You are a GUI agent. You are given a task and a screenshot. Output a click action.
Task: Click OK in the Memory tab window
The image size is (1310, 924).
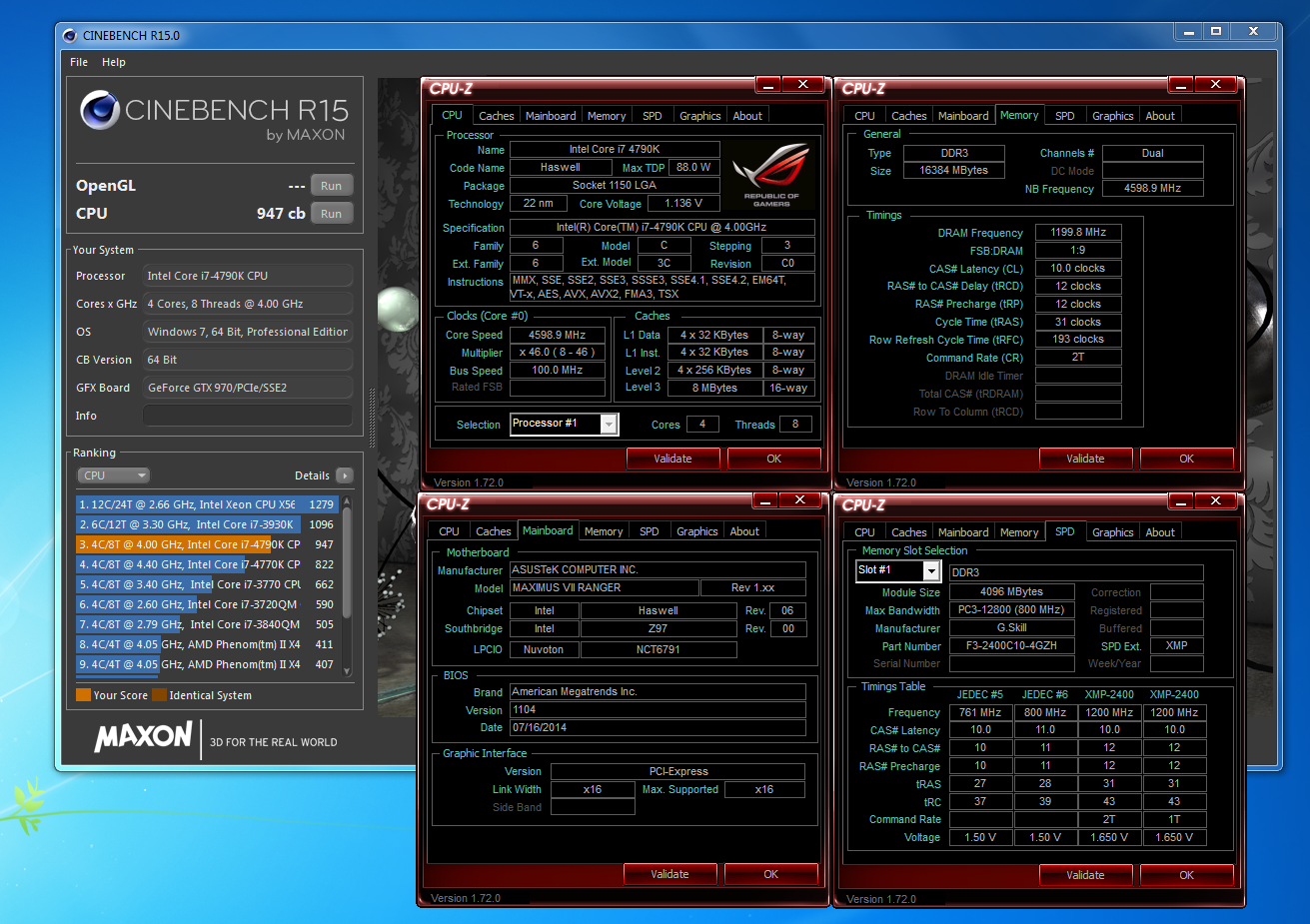pyautogui.click(x=1186, y=459)
